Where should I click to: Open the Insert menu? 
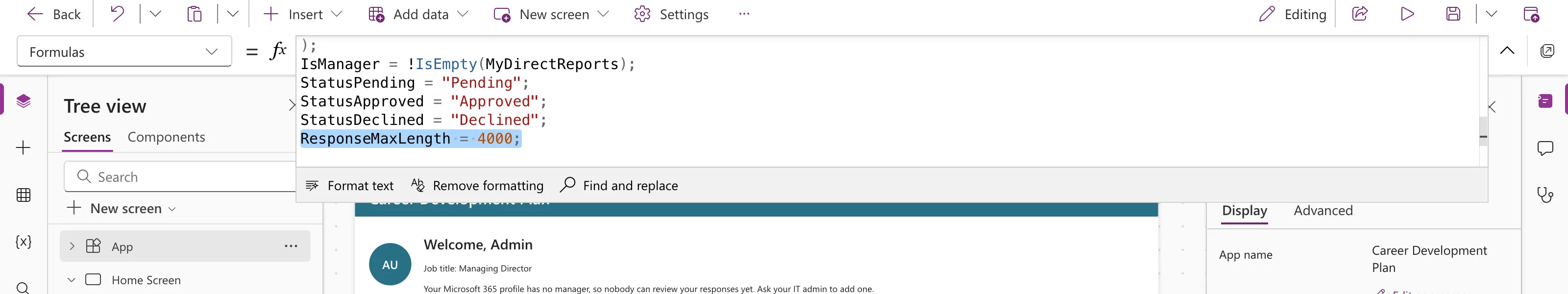(303, 14)
